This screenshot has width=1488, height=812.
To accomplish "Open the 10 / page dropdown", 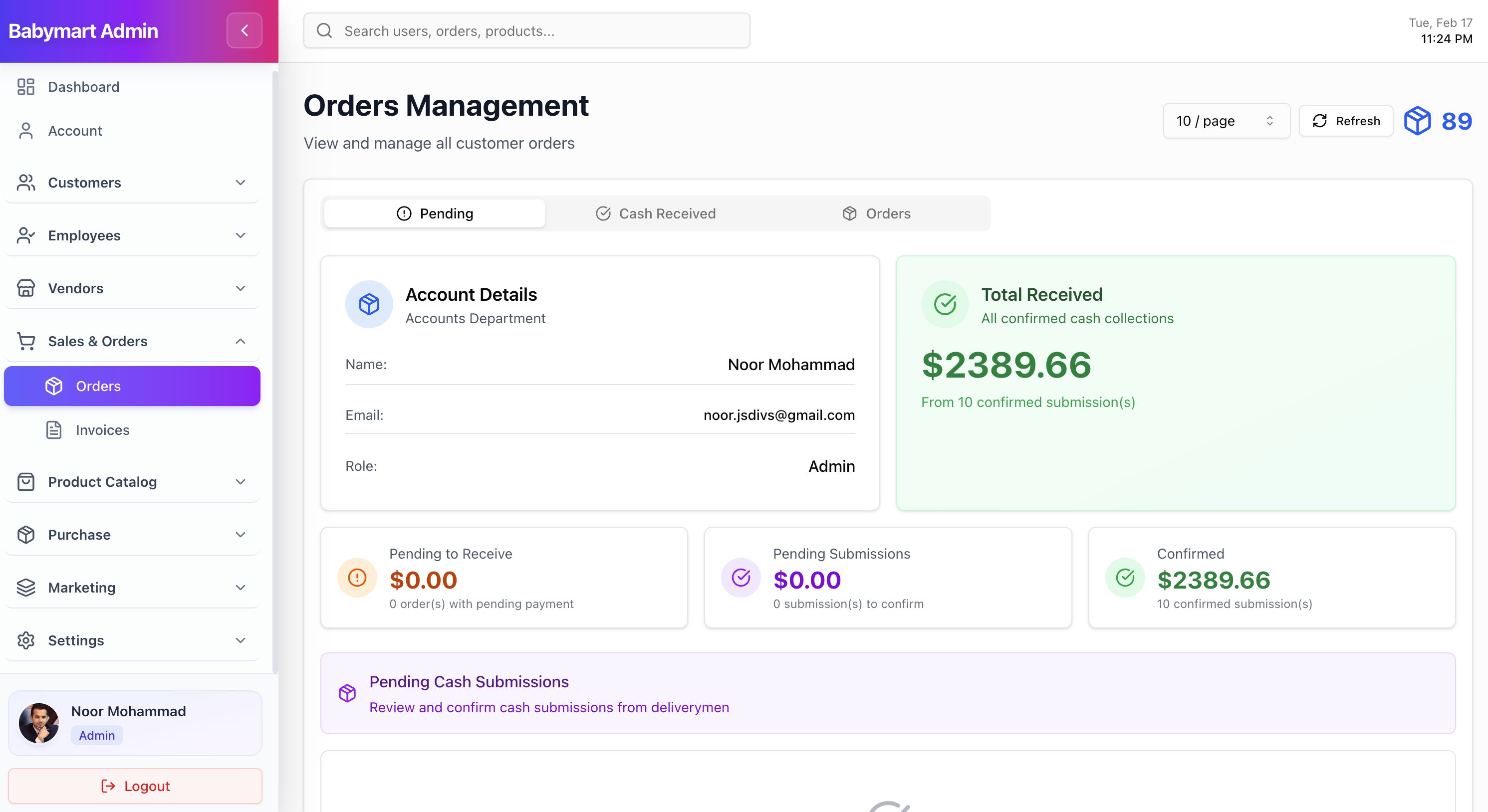I will pyautogui.click(x=1226, y=121).
